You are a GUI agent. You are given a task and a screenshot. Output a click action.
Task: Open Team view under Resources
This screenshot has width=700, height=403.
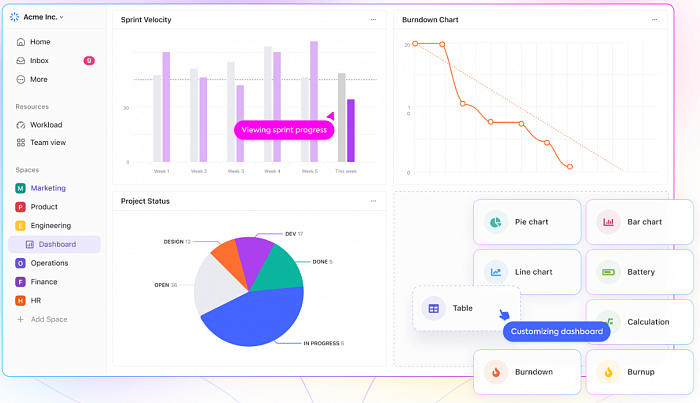coord(48,143)
